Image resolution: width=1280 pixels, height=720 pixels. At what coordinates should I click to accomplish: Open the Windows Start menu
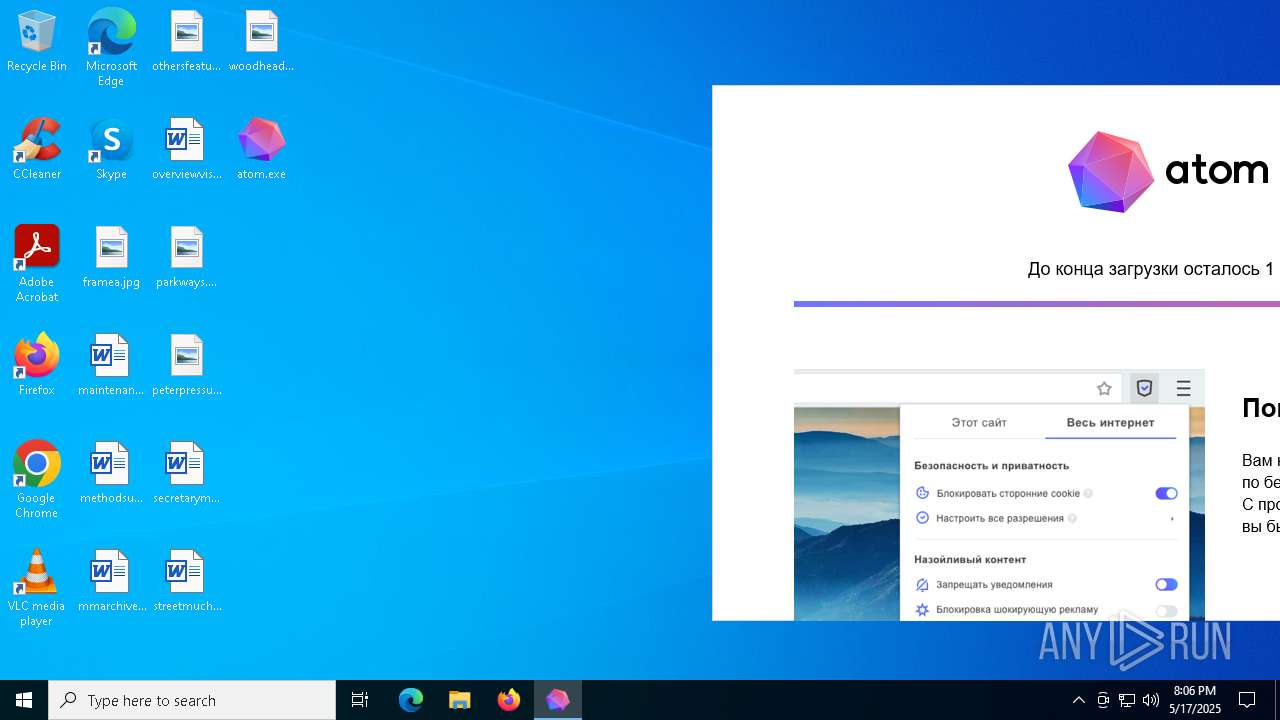click(x=24, y=700)
